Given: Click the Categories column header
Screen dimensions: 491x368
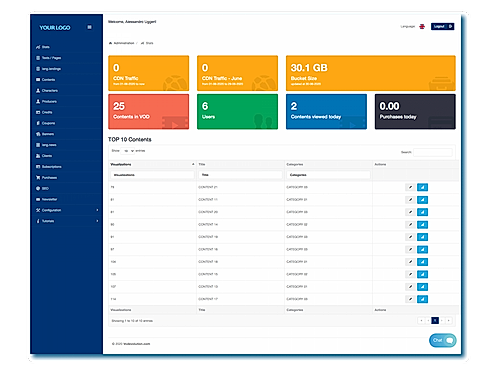Looking at the screenshot, I should coord(328,164).
